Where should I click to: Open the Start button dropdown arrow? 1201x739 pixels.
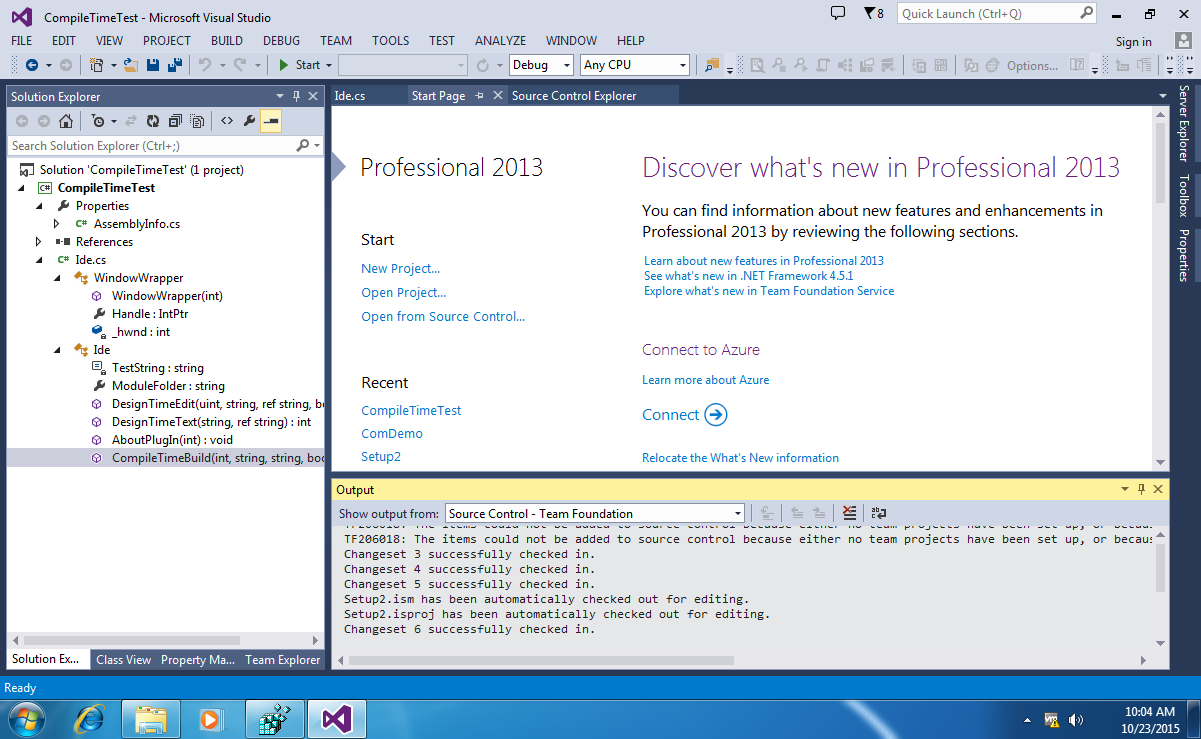[x=329, y=65]
